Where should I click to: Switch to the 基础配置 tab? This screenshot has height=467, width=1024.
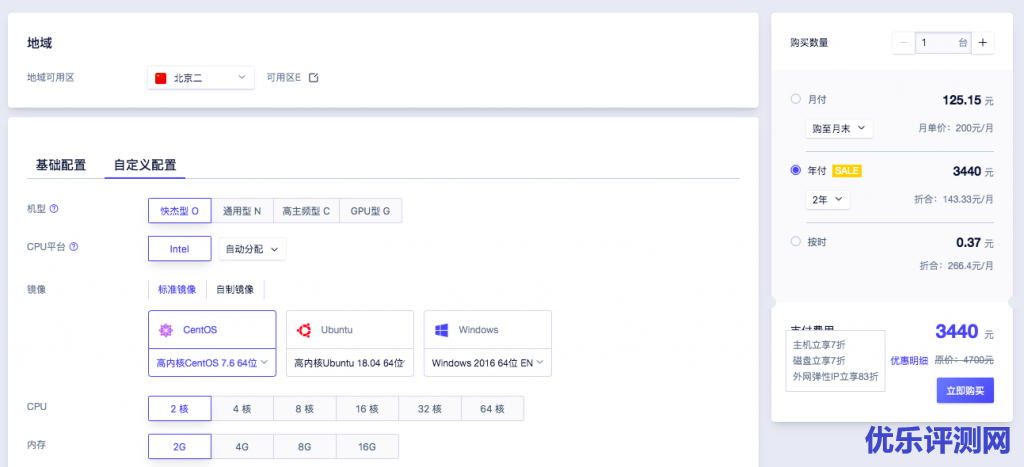click(61, 165)
